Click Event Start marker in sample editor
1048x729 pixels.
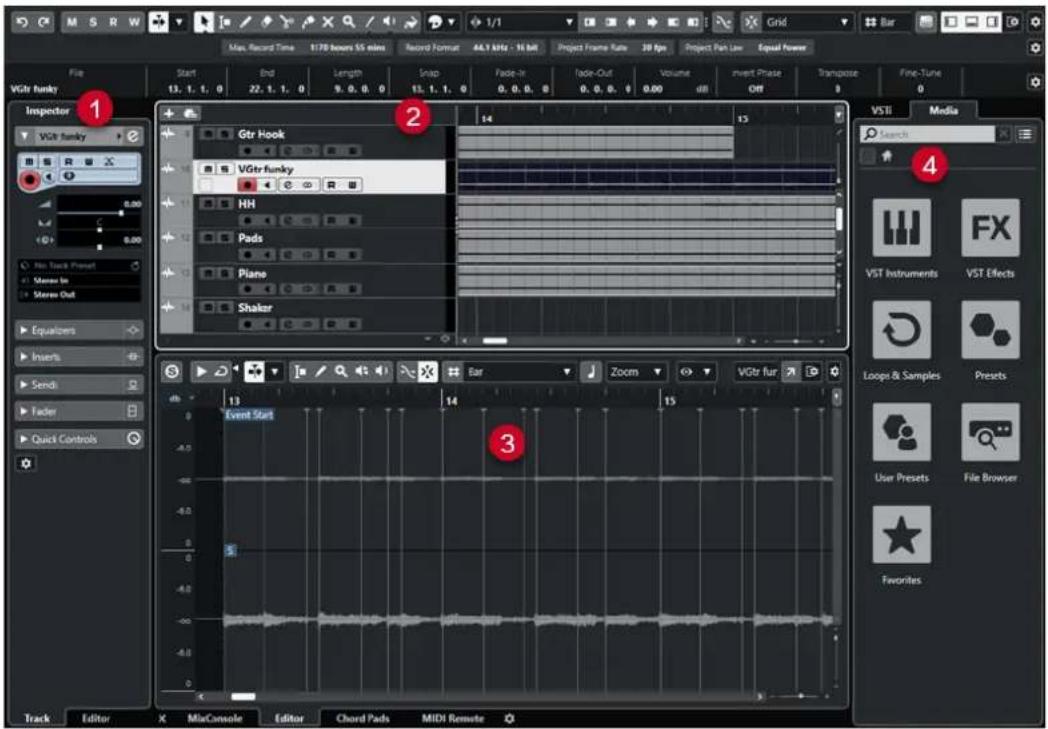coord(249,415)
